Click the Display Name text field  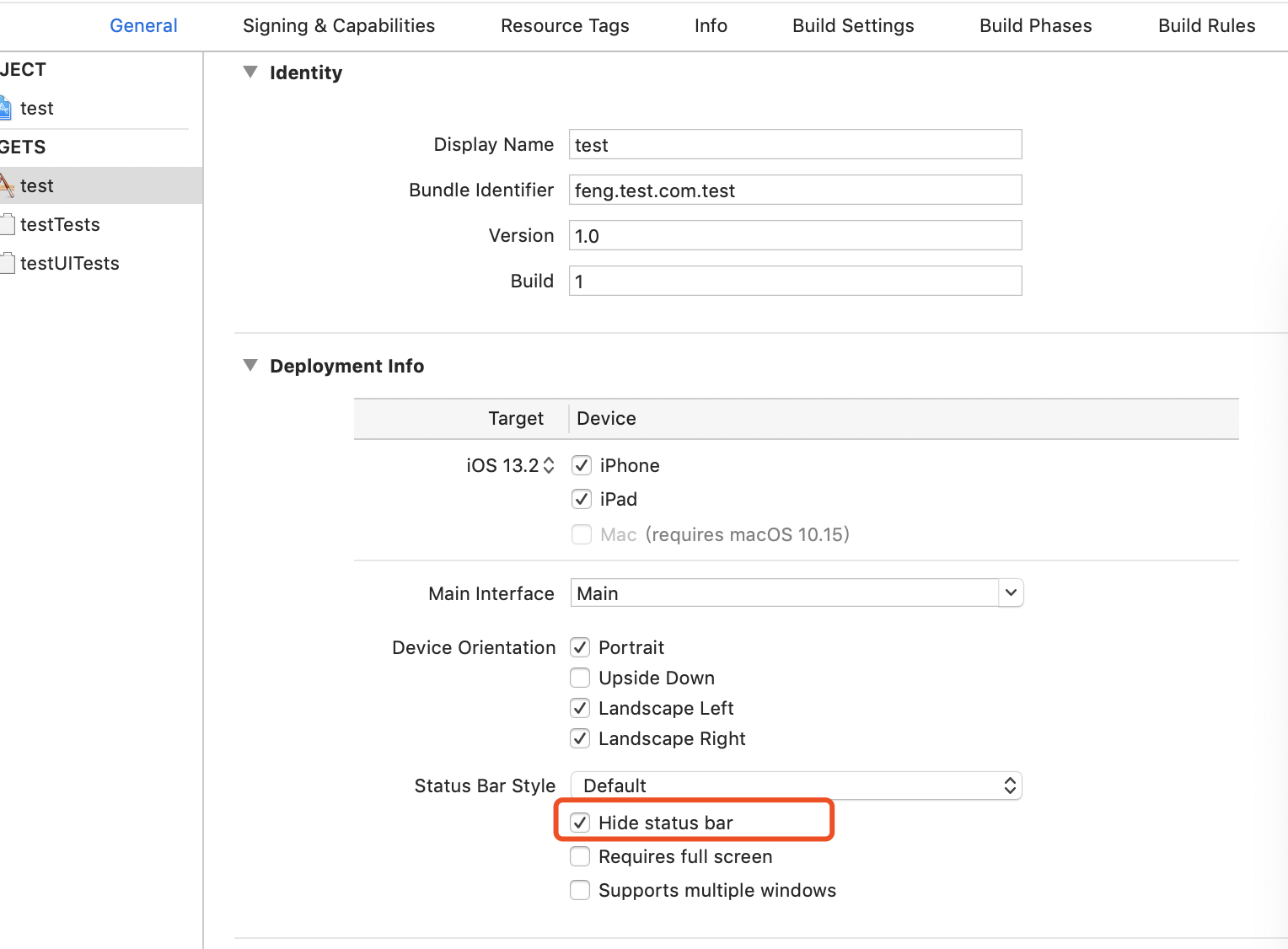(x=795, y=144)
